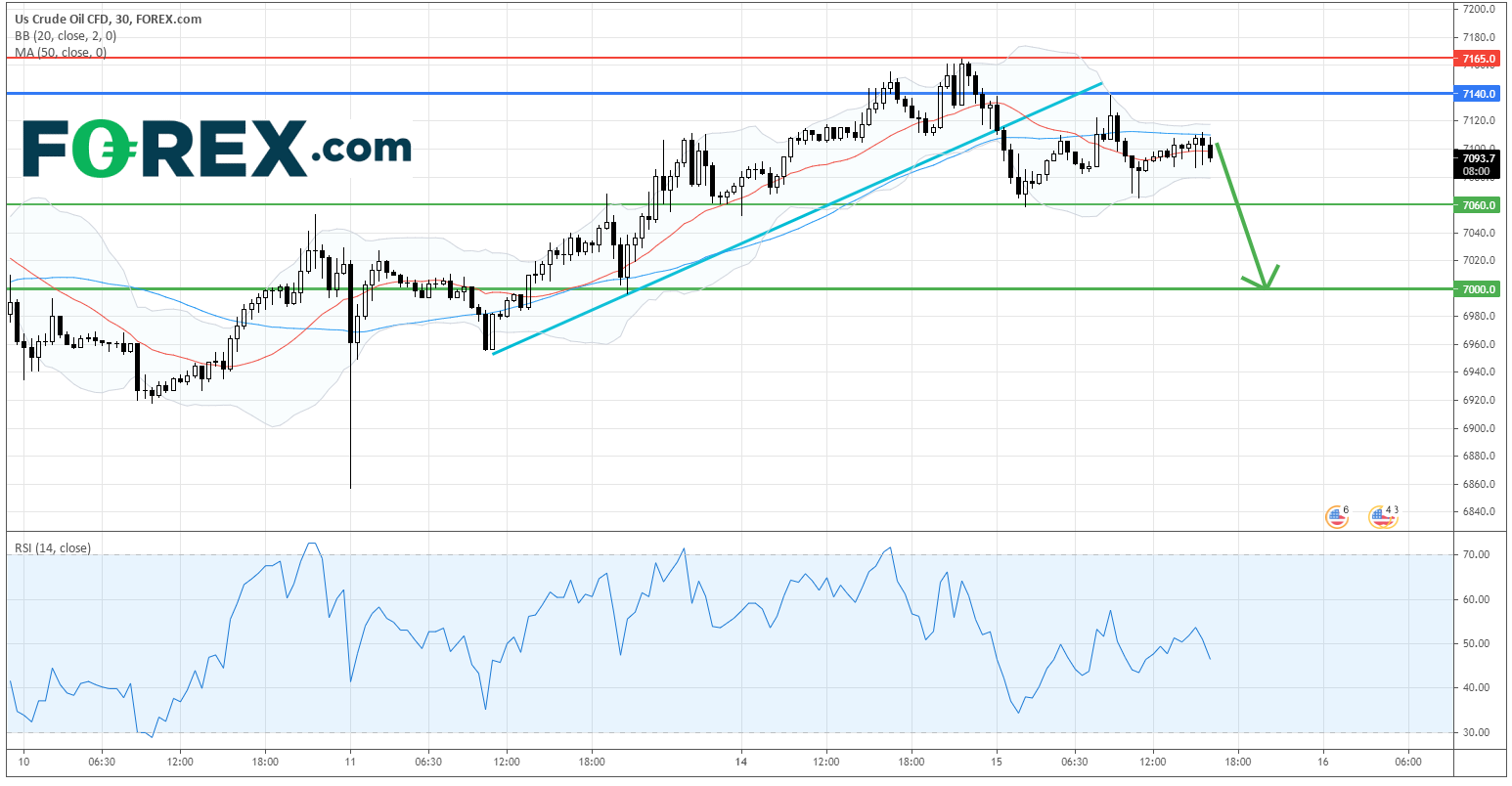Viewport: 1512px width, 786px height.
Task: Click the date label 11 on time axis
Action: point(350,762)
